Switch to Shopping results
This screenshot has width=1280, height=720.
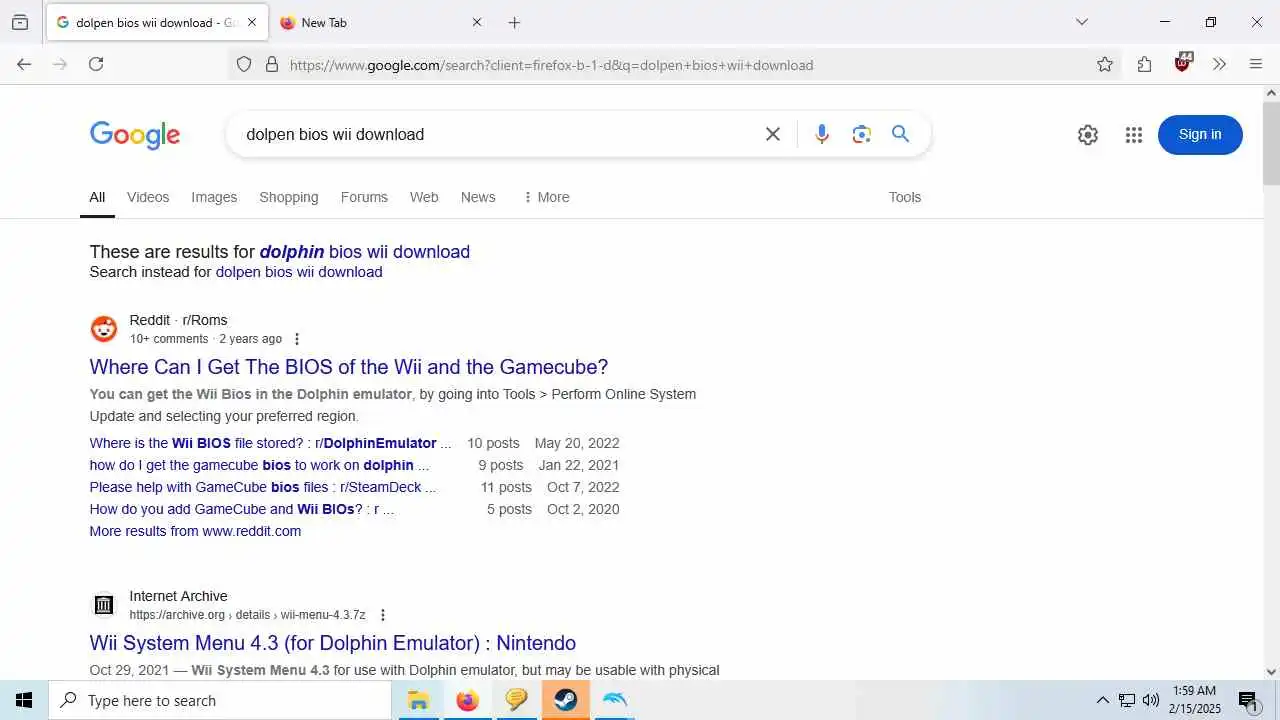coord(289,197)
